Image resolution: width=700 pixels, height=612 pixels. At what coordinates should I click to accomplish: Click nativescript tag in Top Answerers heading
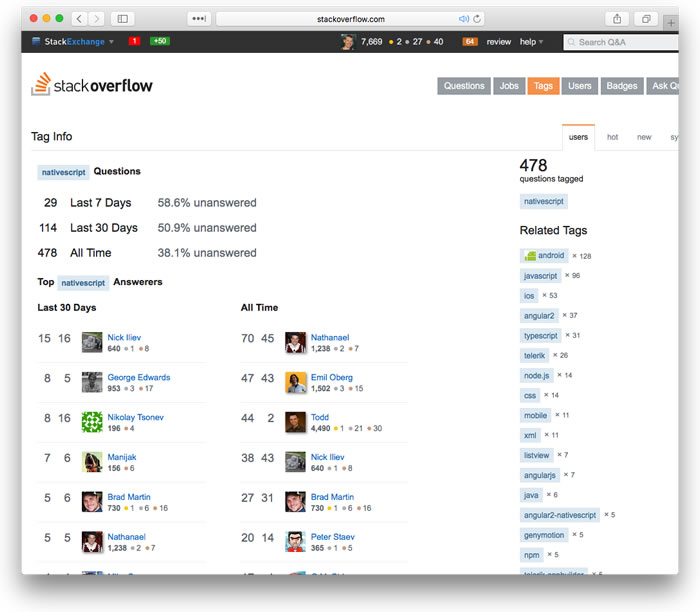[x=83, y=283]
